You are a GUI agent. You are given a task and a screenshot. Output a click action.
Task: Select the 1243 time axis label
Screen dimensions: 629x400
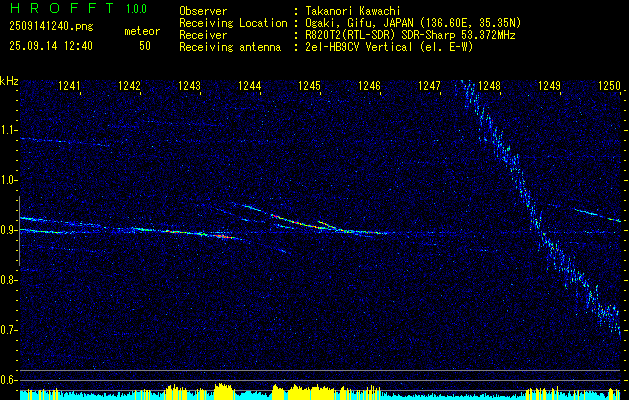coord(189,85)
